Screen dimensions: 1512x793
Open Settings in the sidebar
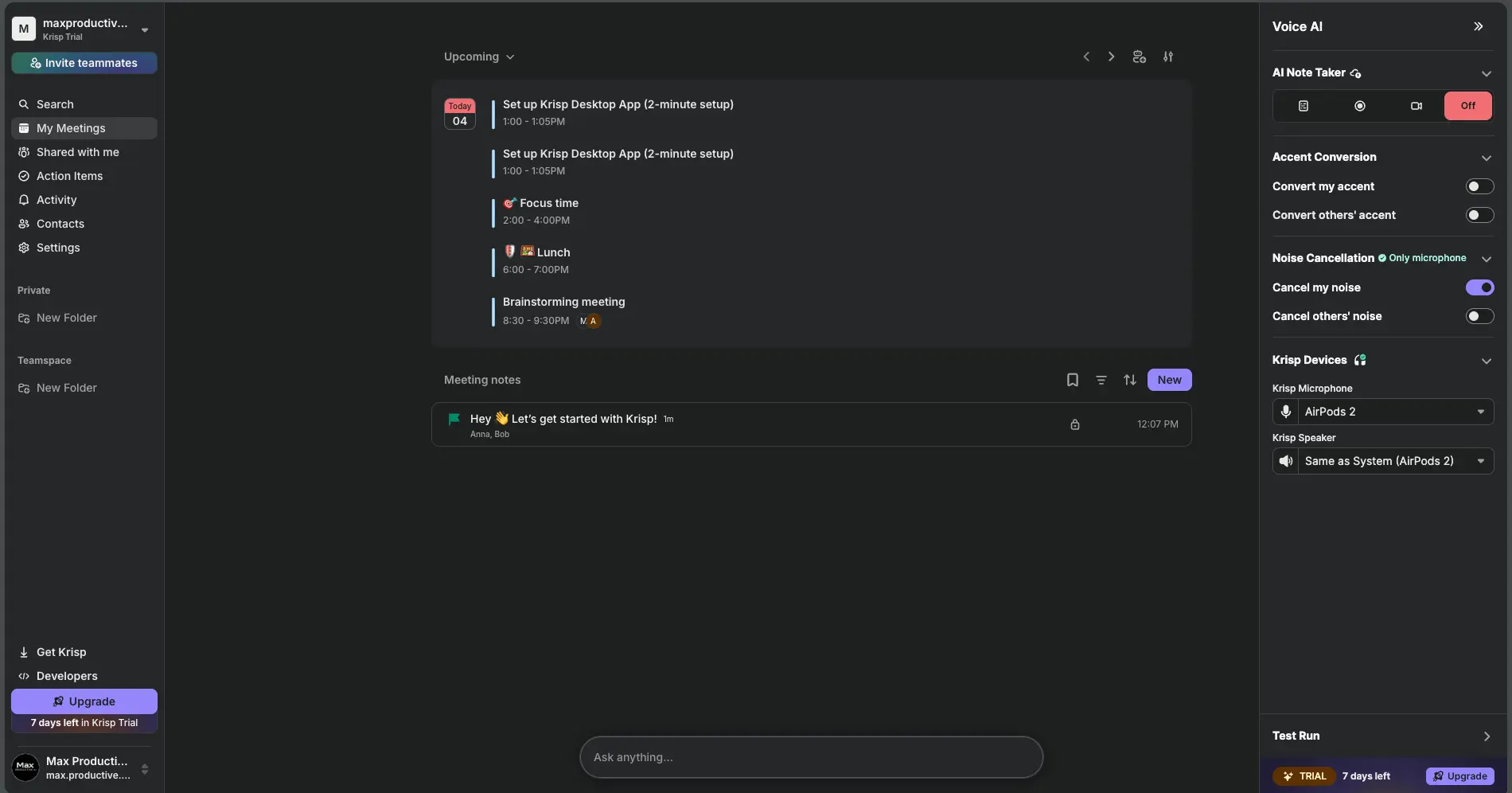(x=84, y=248)
